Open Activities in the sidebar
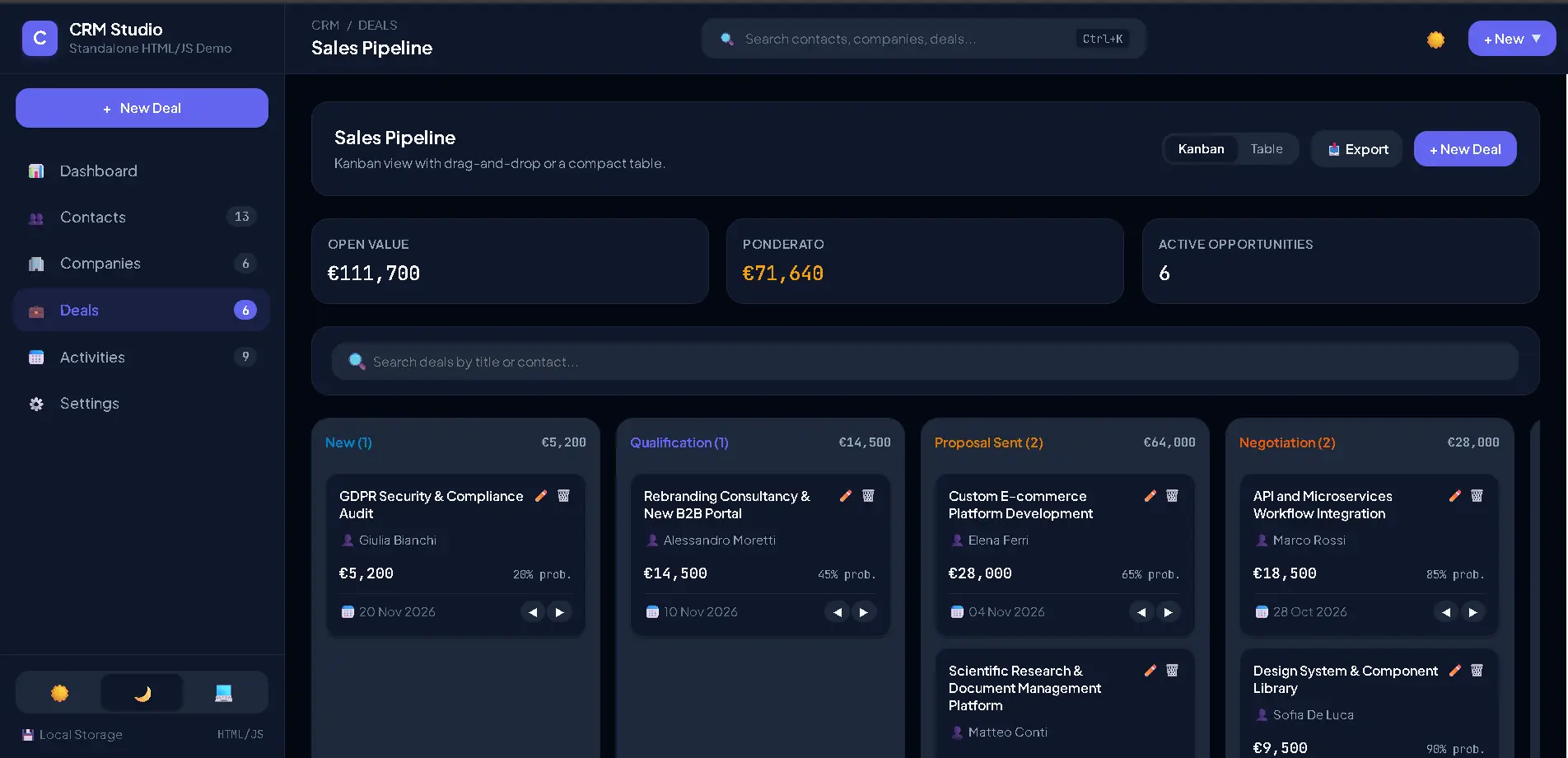This screenshot has height=758, width=1568. 142,358
